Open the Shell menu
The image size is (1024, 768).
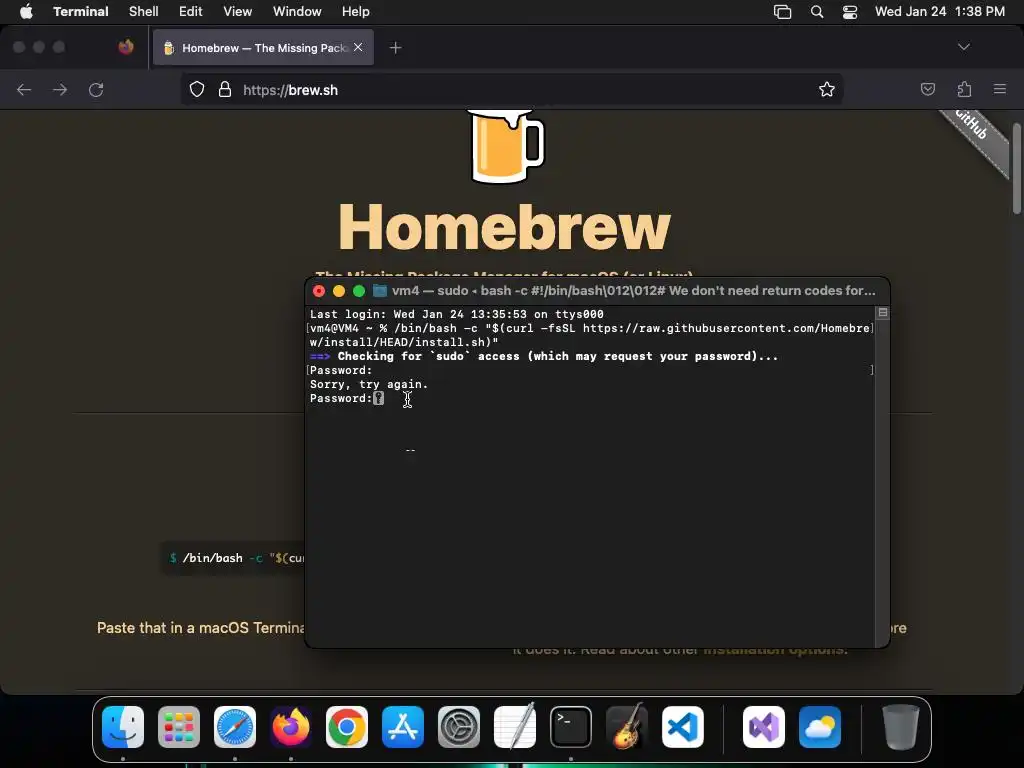click(x=144, y=12)
